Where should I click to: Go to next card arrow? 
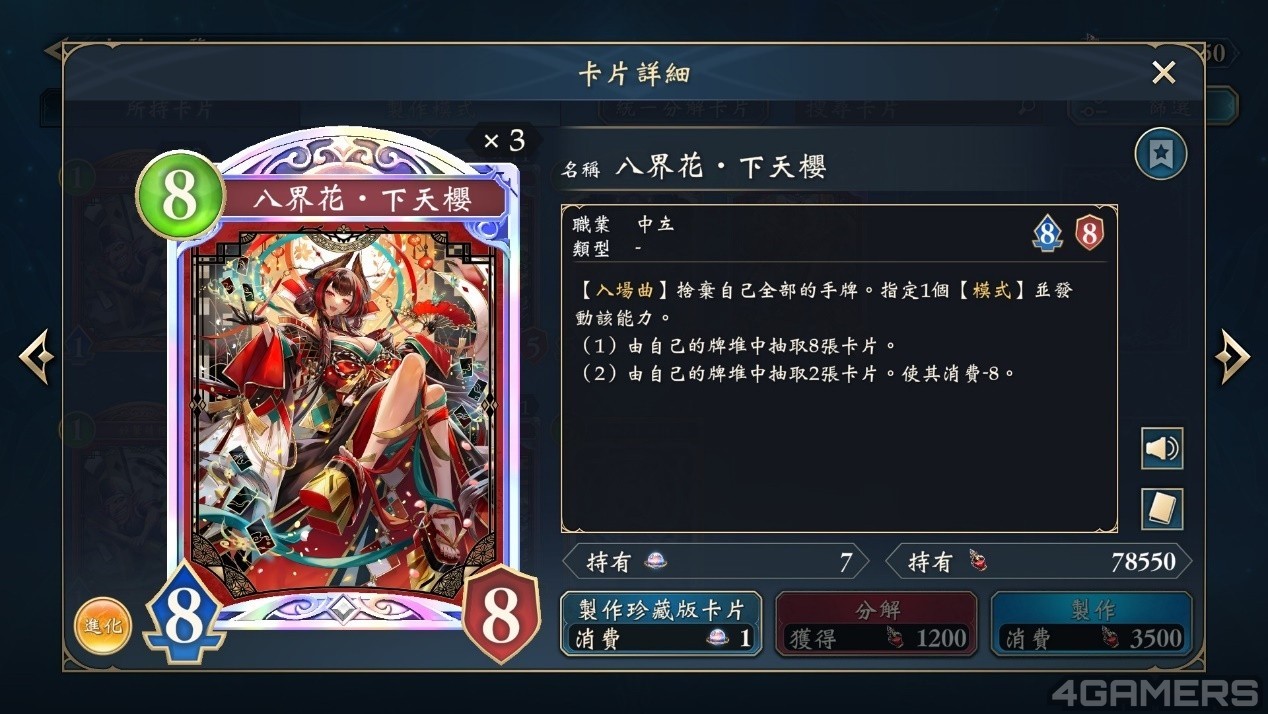tap(1231, 356)
